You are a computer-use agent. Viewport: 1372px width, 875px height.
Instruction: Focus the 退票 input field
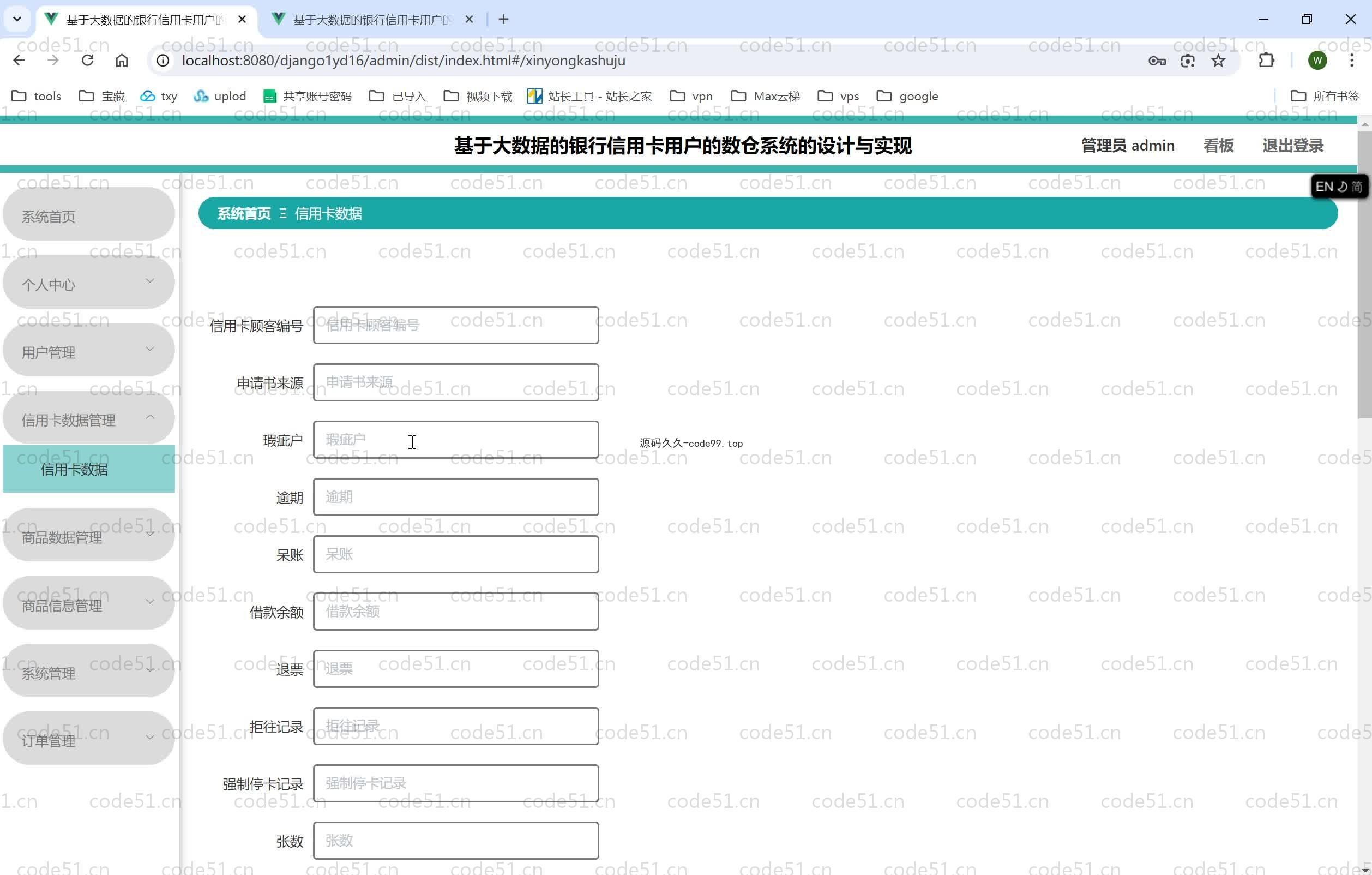456,669
